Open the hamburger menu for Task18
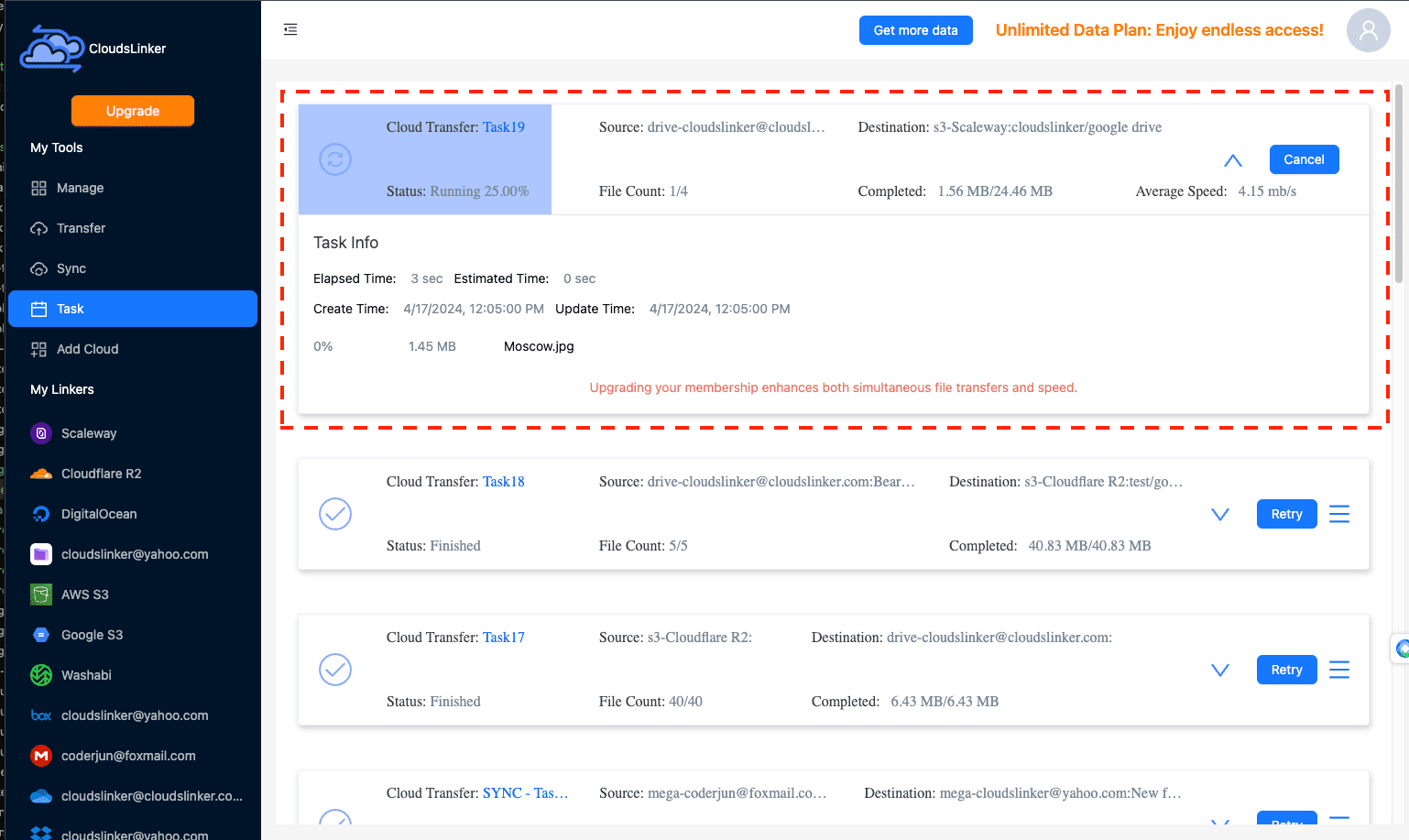 pos(1339,514)
